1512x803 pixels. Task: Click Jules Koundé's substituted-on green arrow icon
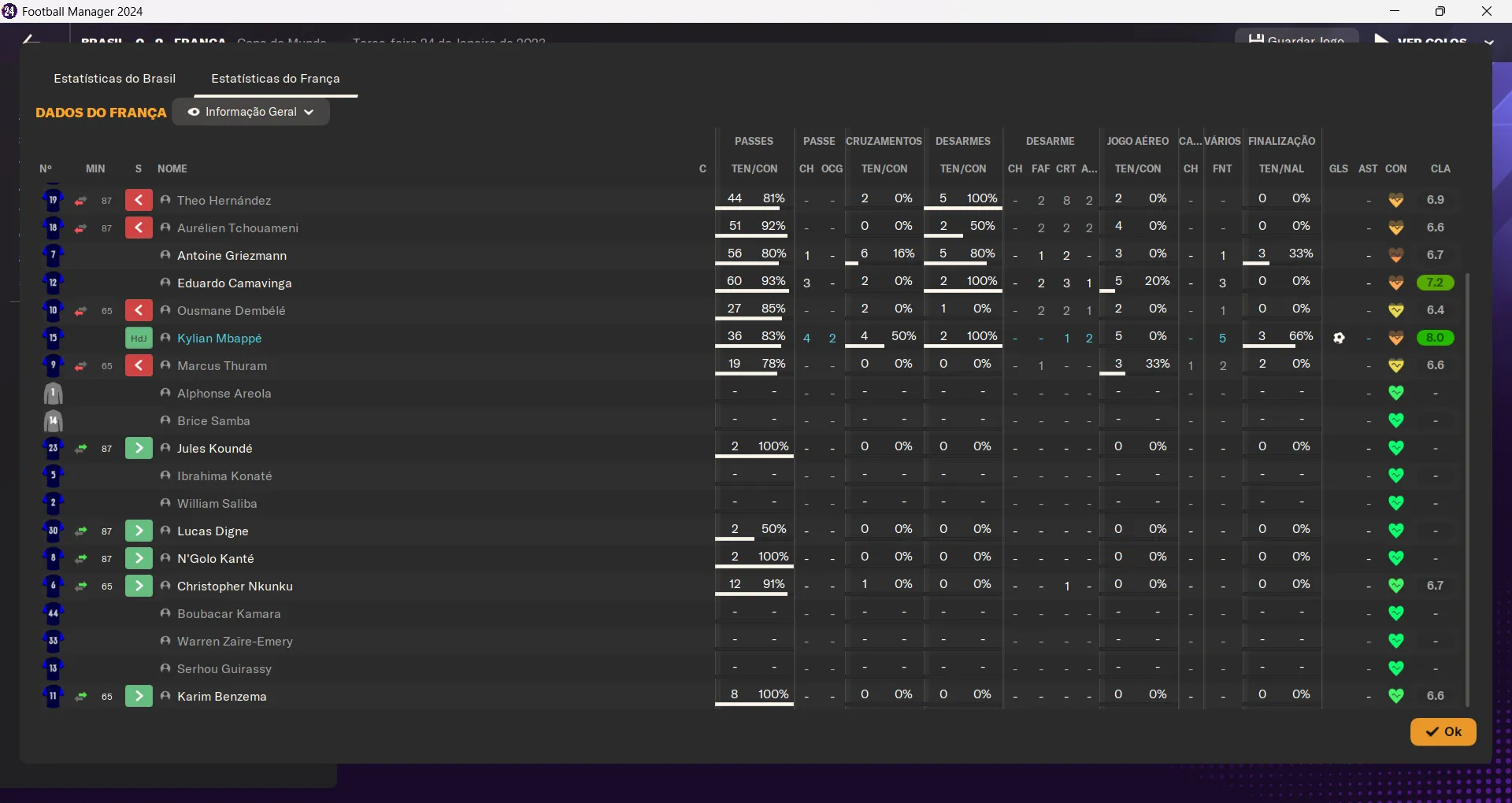tap(139, 449)
